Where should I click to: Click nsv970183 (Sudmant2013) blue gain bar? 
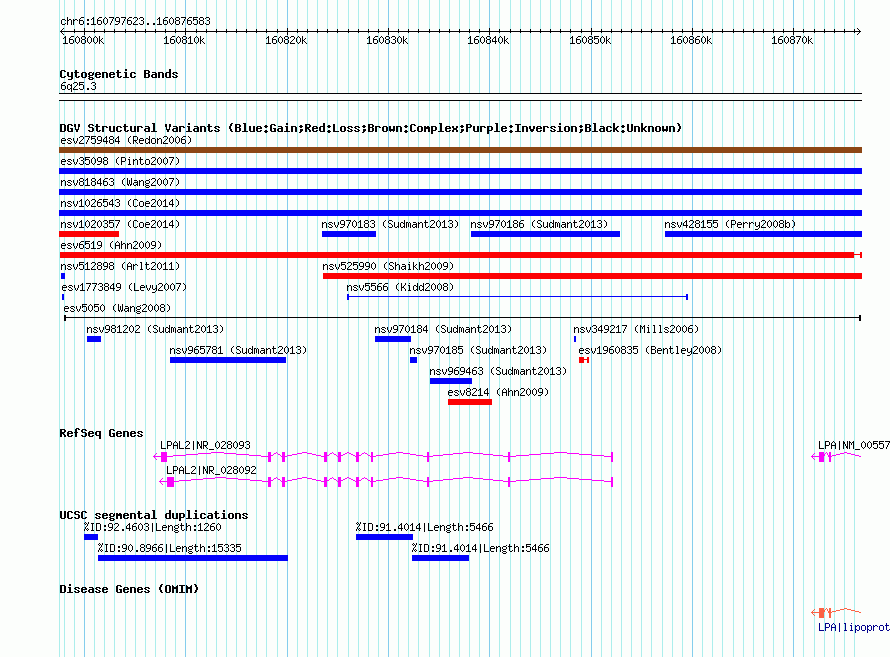point(349,234)
